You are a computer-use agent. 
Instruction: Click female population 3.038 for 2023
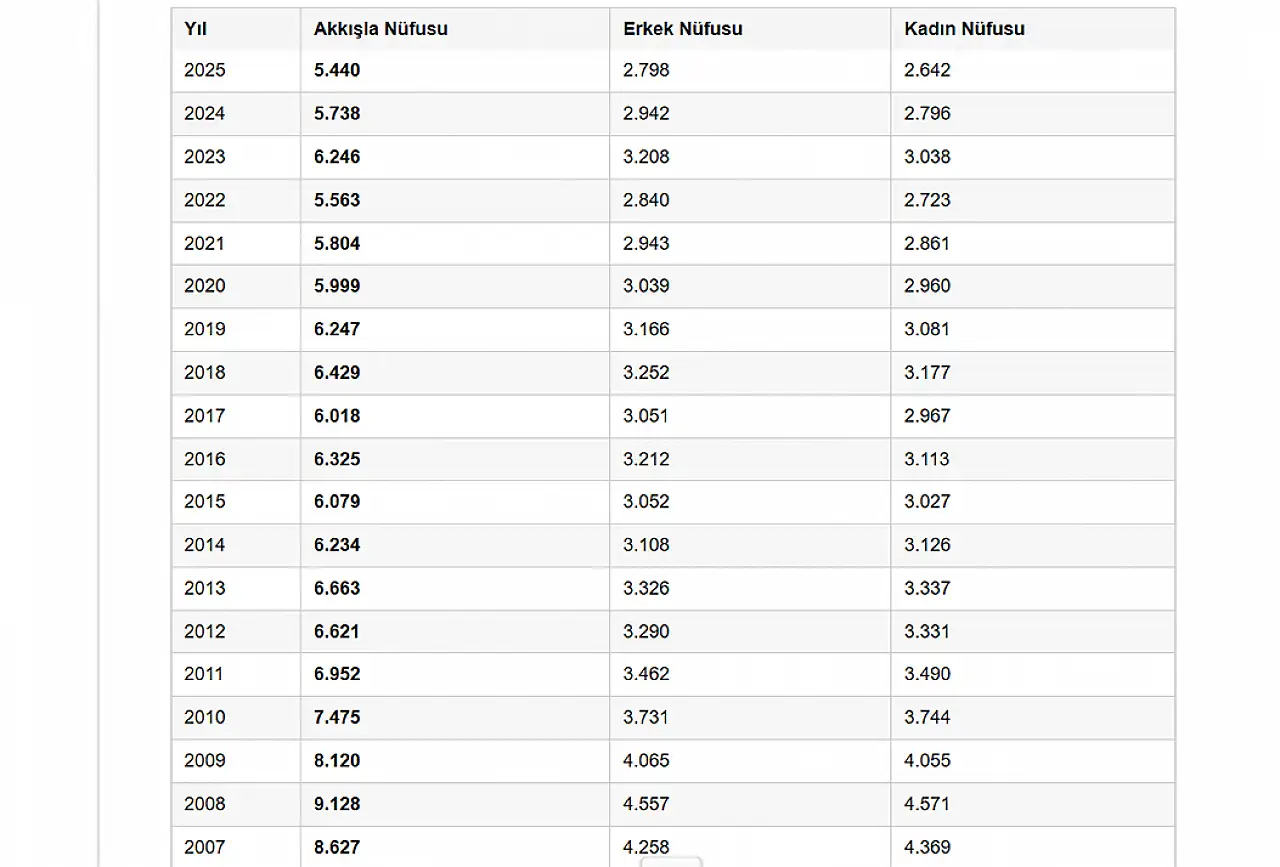(x=927, y=157)
